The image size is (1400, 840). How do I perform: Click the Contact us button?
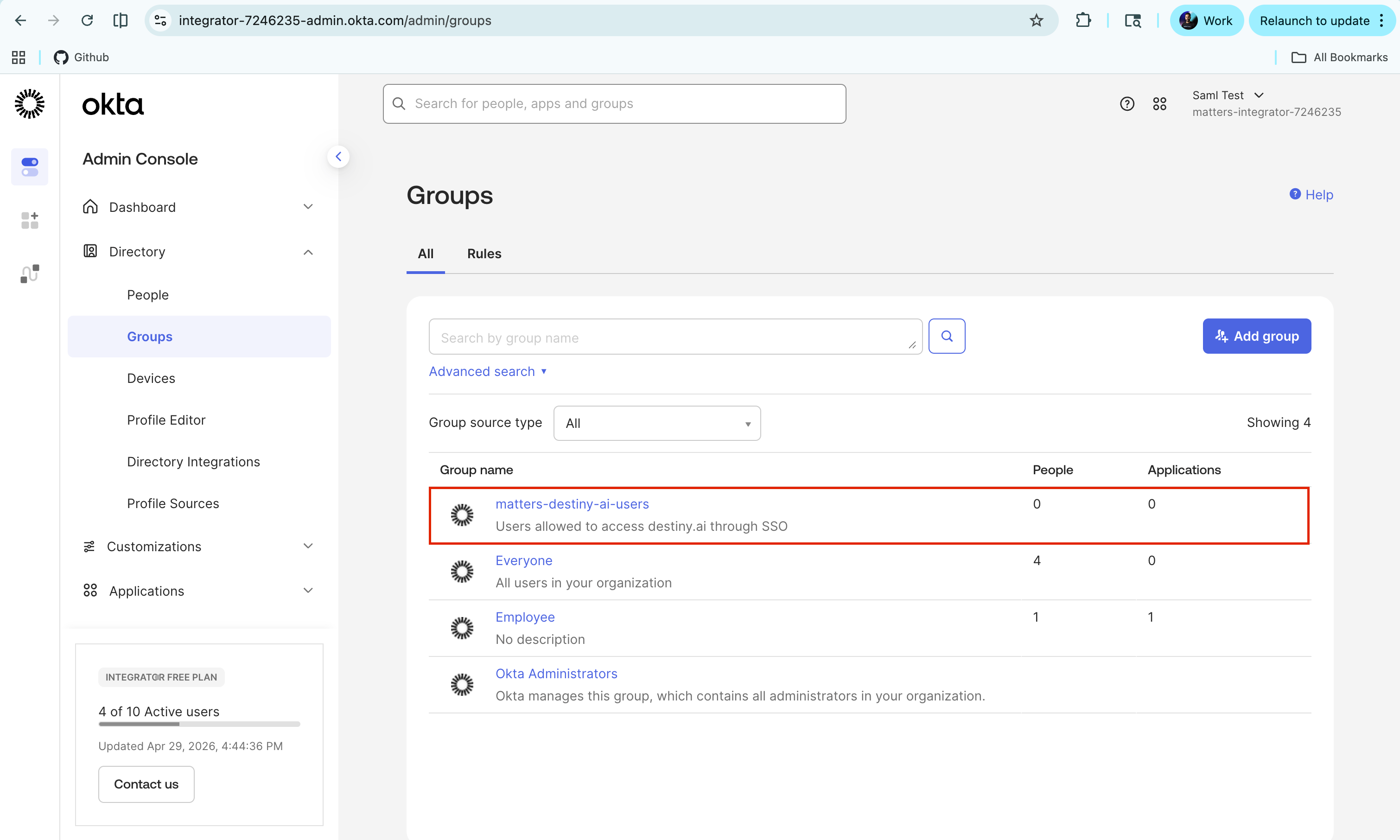(146, 784)
